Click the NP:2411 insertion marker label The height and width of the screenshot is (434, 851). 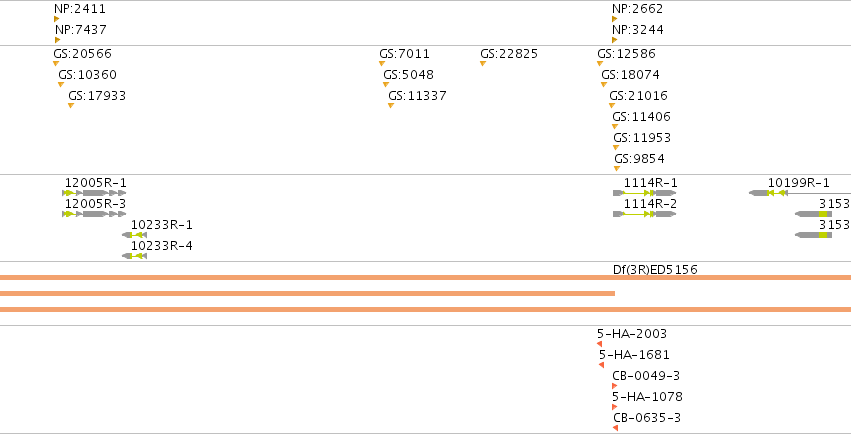click(x=80, y=9)
